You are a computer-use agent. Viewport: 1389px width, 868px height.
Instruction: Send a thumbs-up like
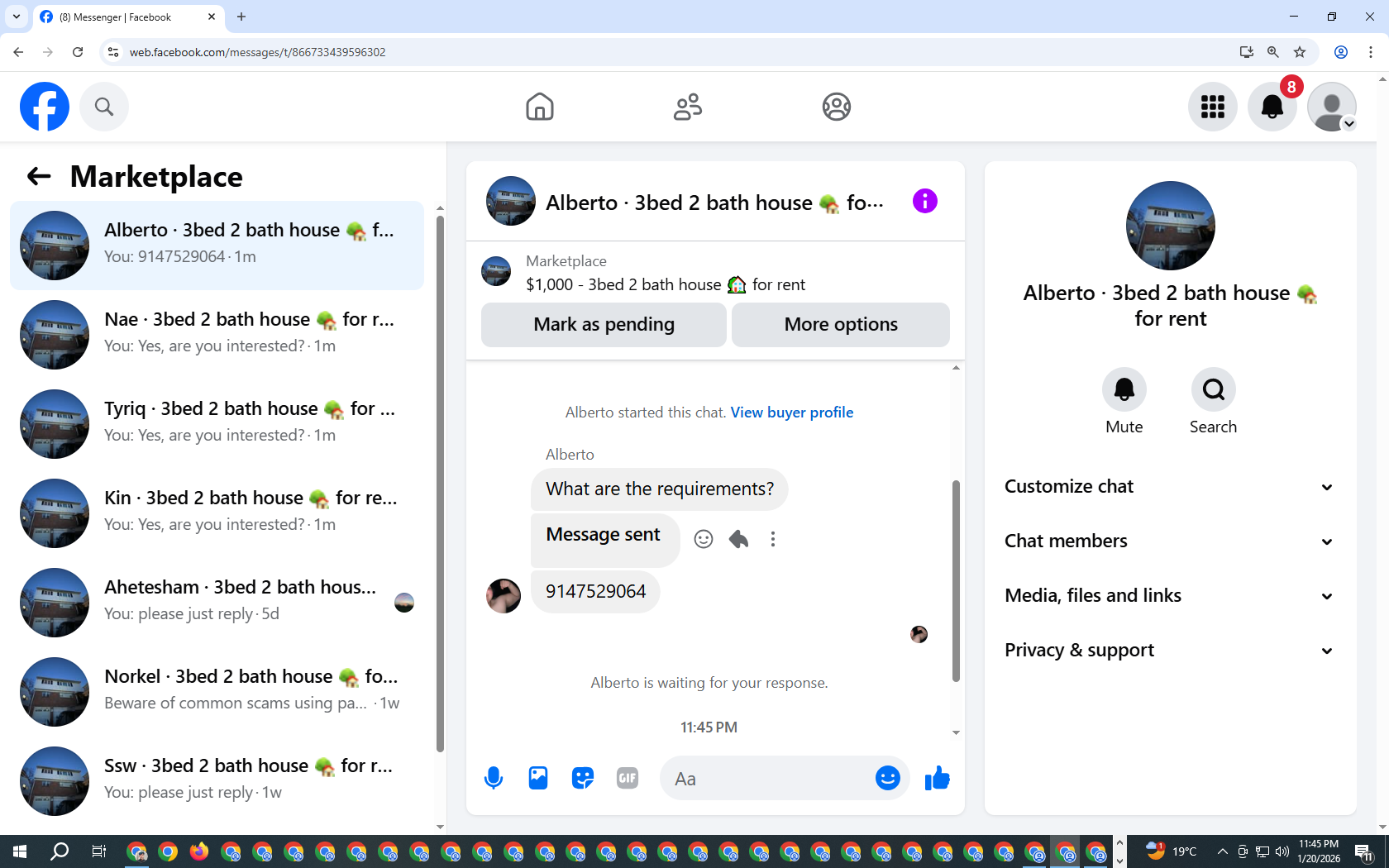(x=938, y=778)
